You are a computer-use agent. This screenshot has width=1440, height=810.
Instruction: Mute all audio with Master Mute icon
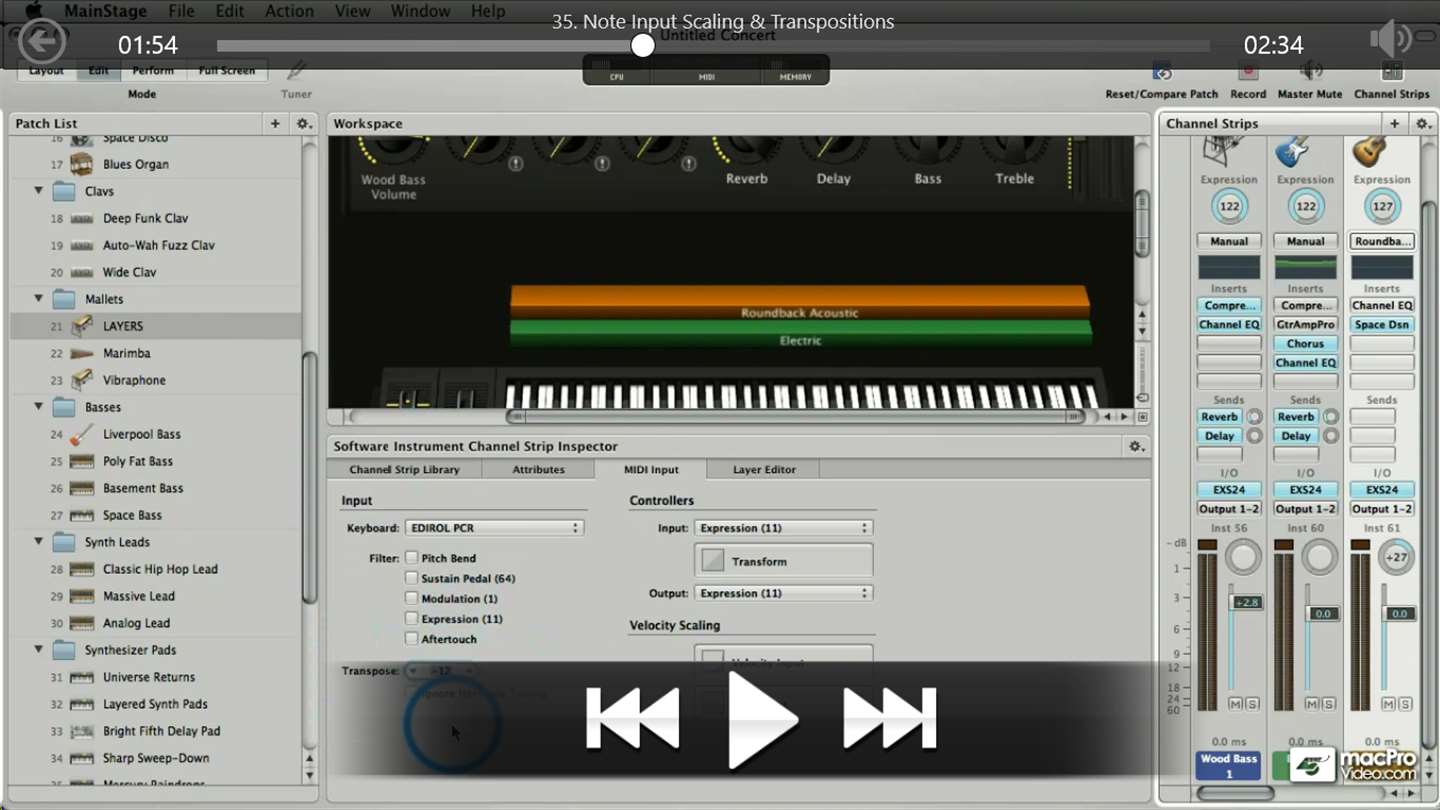point(1310,72)
